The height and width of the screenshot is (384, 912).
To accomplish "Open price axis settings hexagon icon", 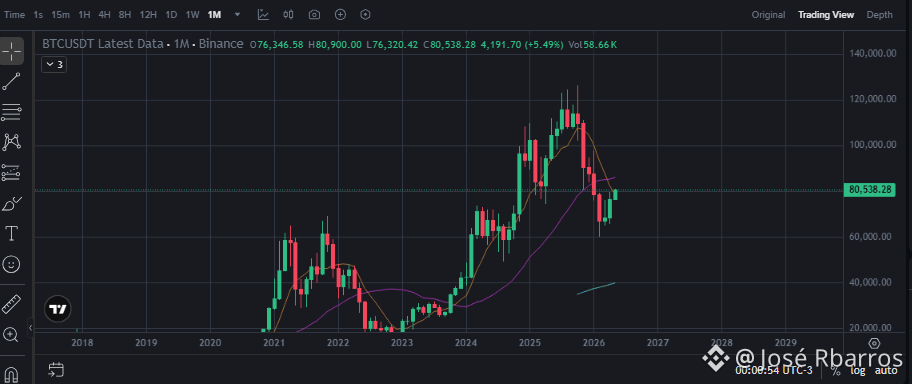I will pyautogui.click(x=874, y=343).
